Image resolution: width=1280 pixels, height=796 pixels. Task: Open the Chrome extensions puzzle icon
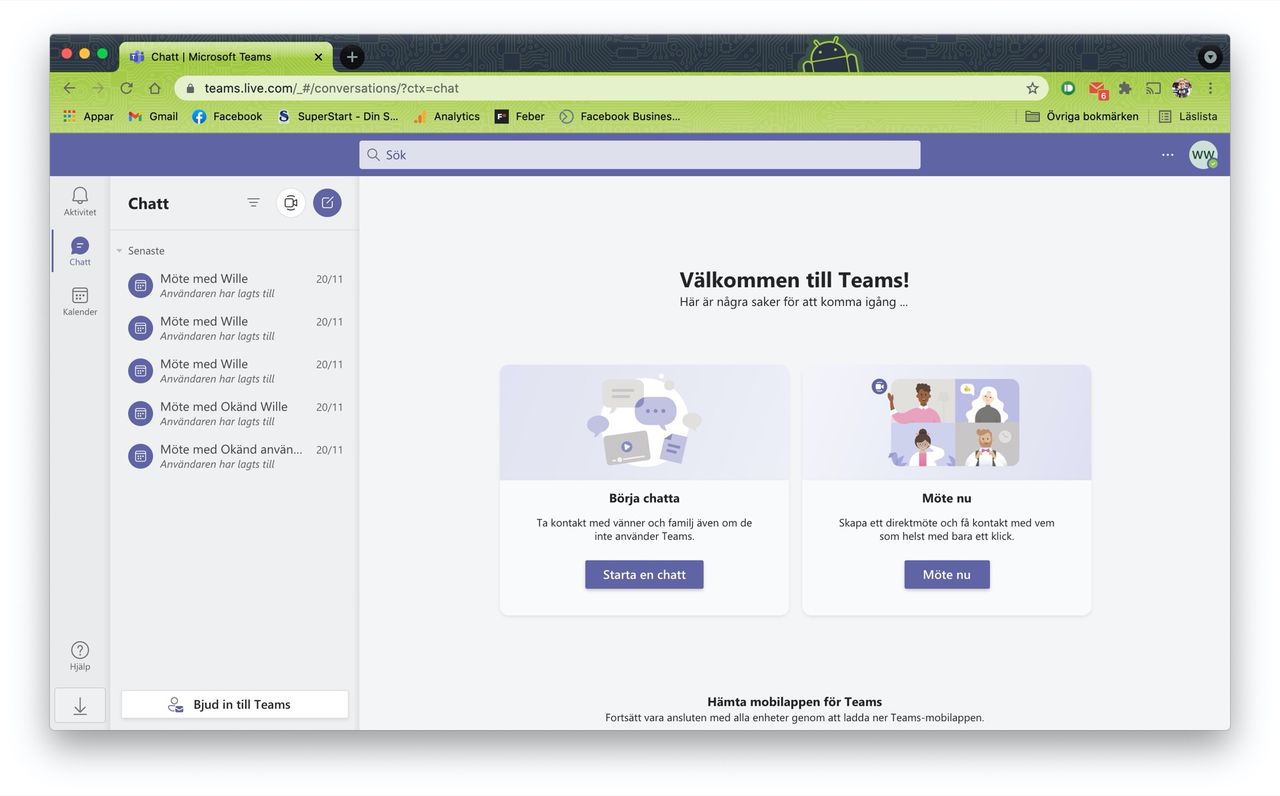[x=1125, y=88]
